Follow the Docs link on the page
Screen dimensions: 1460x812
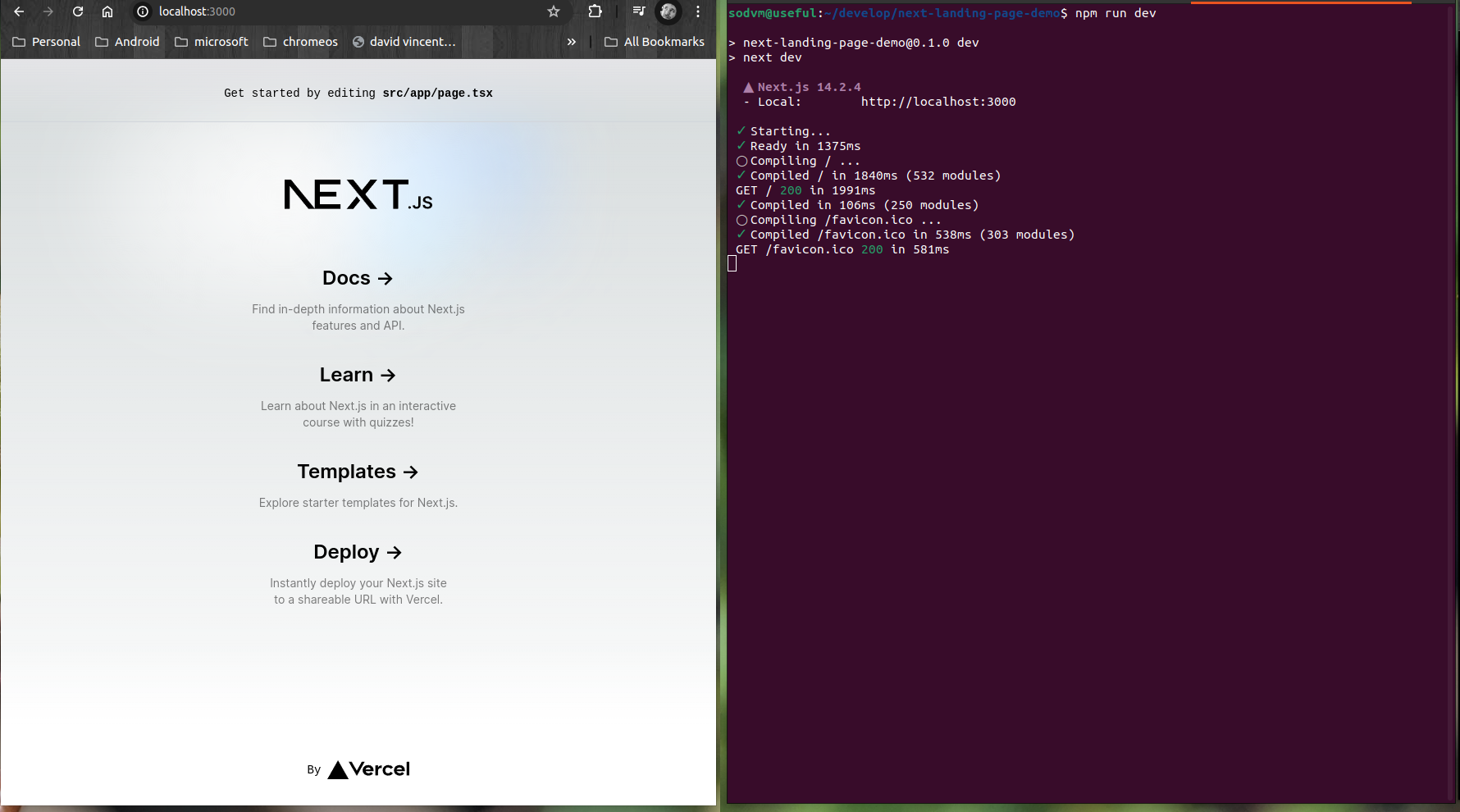point(358,278)
